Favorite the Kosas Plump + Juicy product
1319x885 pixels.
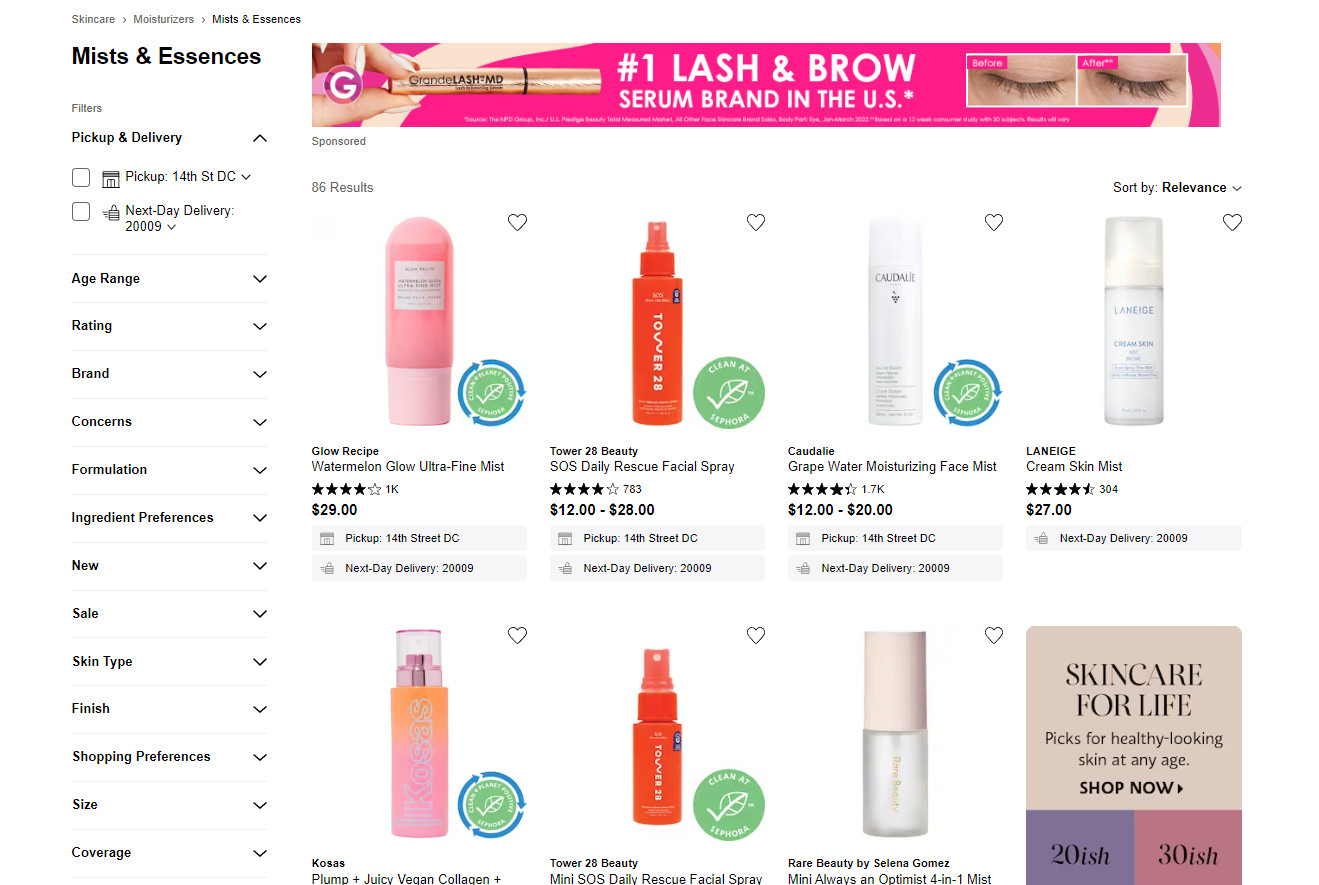(x=517, y=635)
